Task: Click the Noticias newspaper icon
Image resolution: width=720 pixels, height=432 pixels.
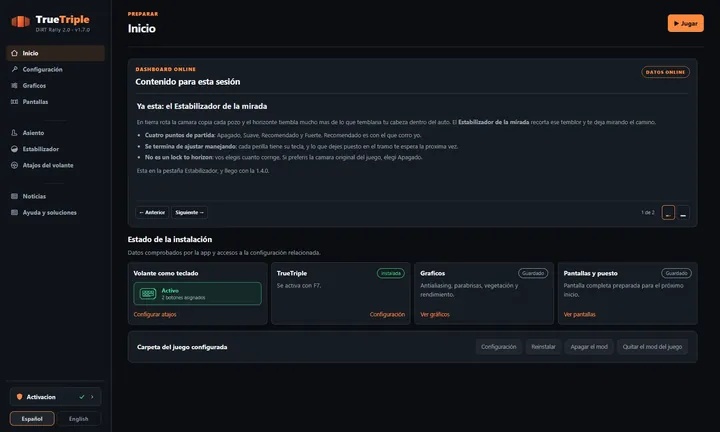Action: [x=14, y=196]
